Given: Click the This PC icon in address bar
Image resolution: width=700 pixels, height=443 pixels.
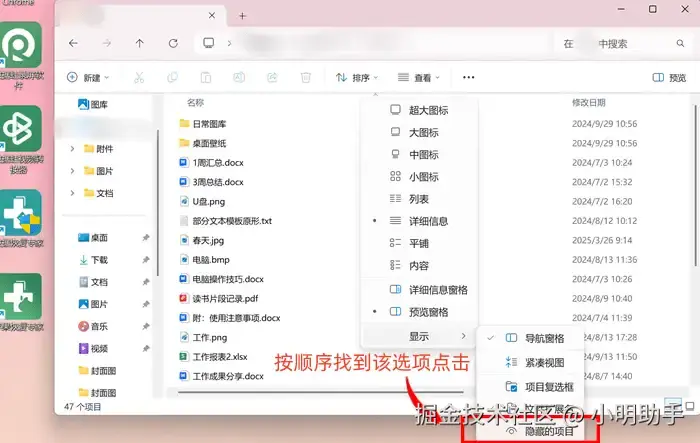Looking at the screenshot, I should coord(208,43).
